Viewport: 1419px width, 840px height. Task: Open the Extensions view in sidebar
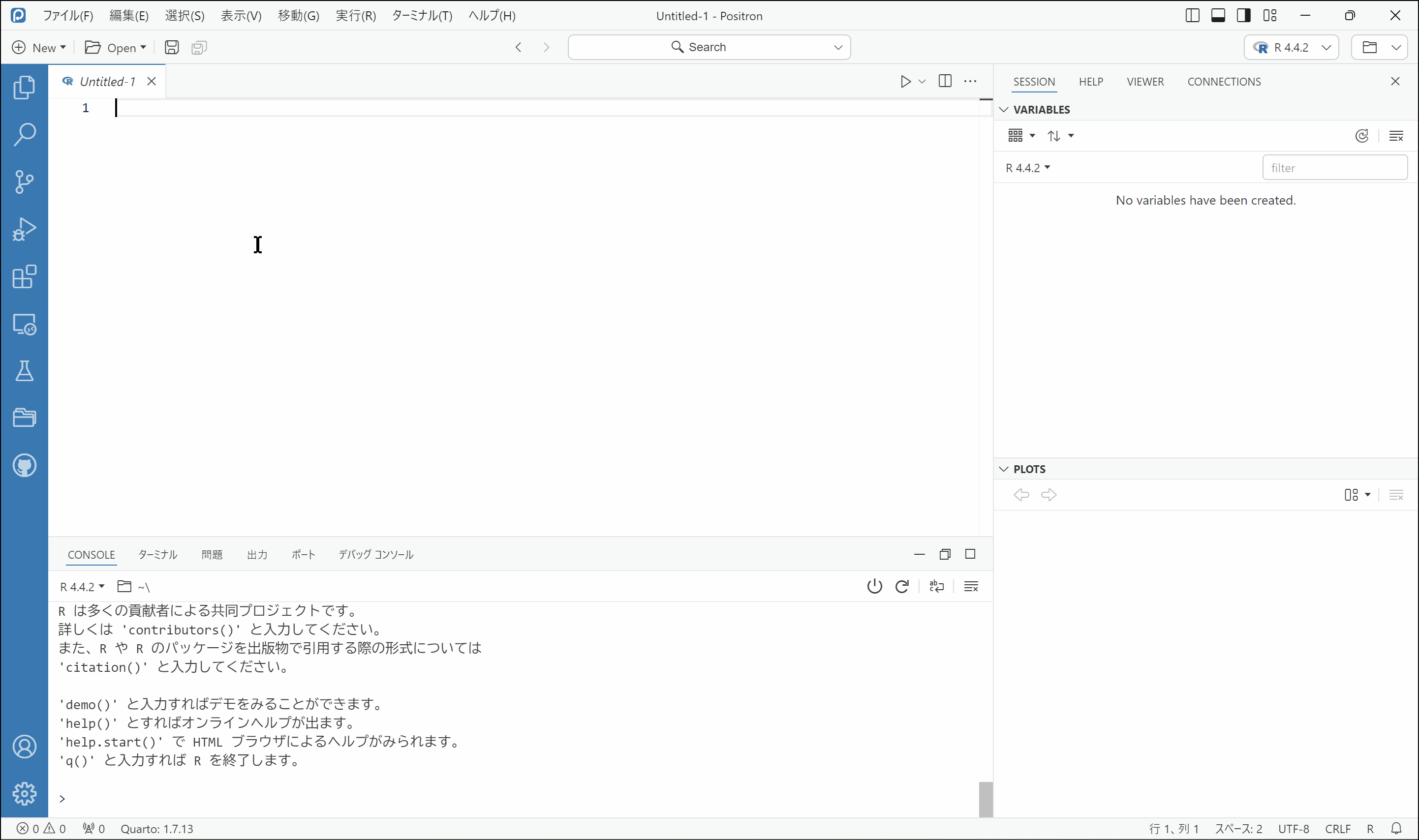point(24,277)
